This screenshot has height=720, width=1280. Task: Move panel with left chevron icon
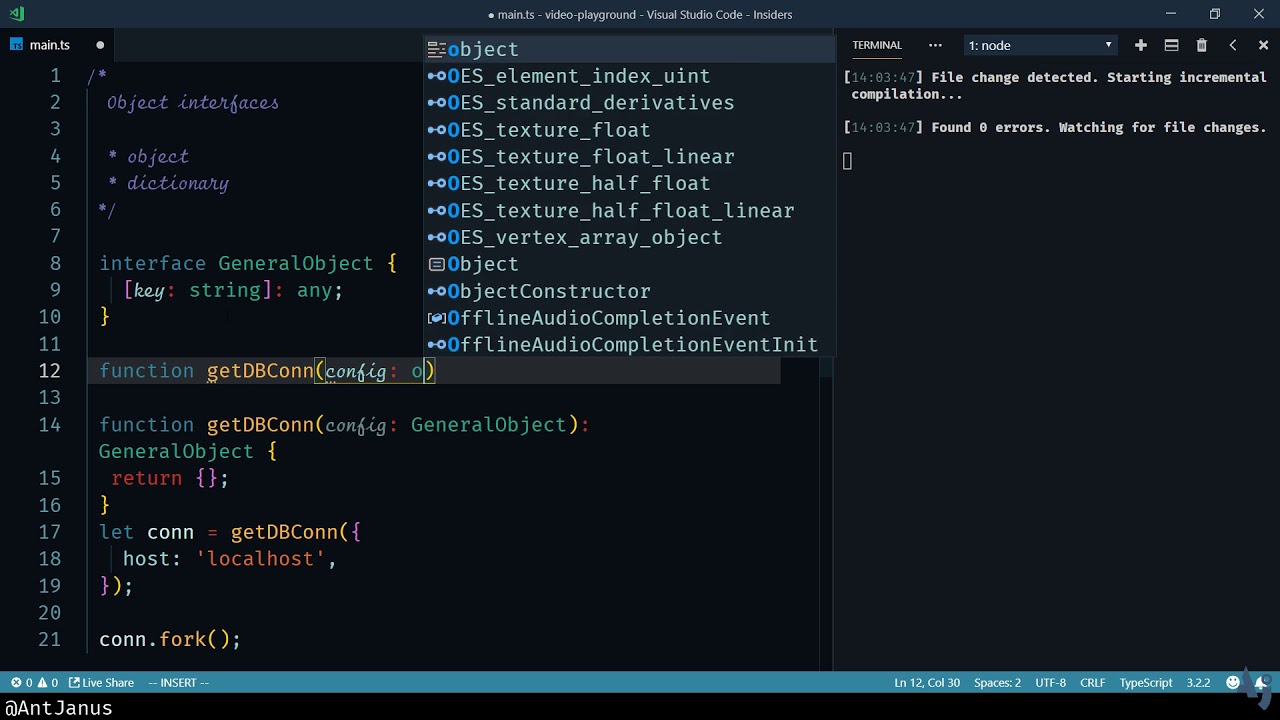click(1232, 45)
